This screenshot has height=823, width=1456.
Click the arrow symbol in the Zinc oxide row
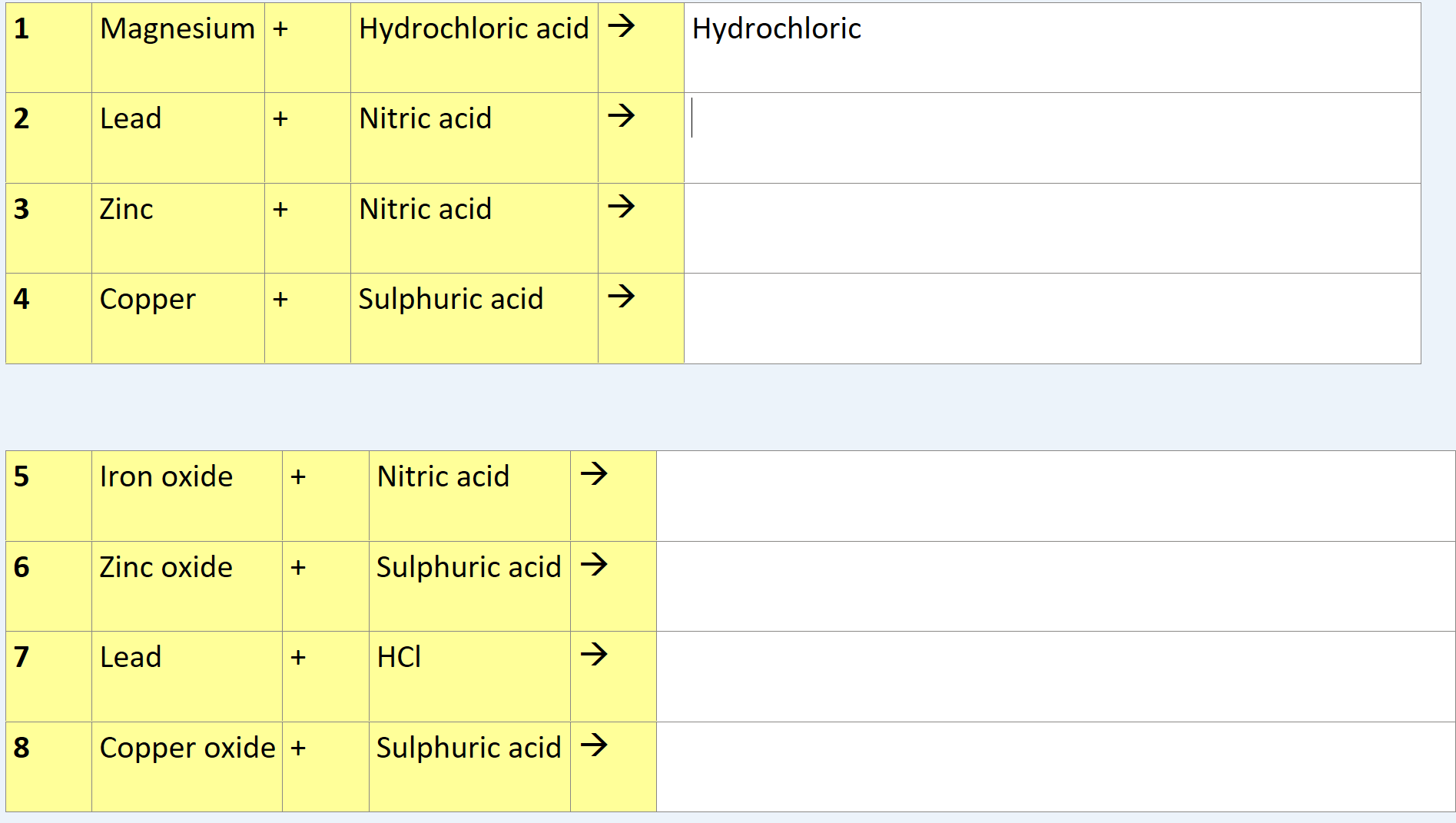(595, 565)
